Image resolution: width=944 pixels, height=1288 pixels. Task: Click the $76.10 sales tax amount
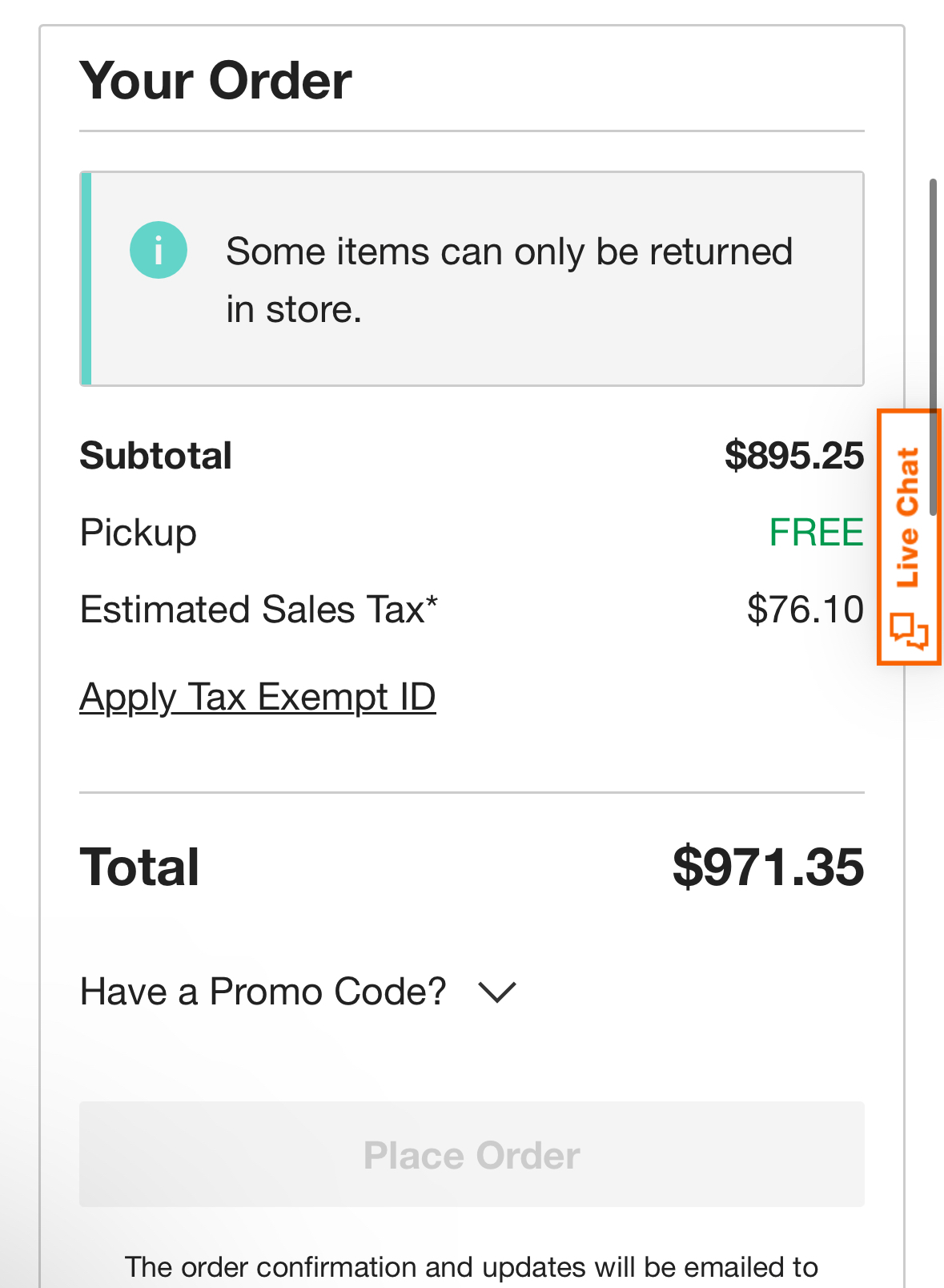(805, 610)
